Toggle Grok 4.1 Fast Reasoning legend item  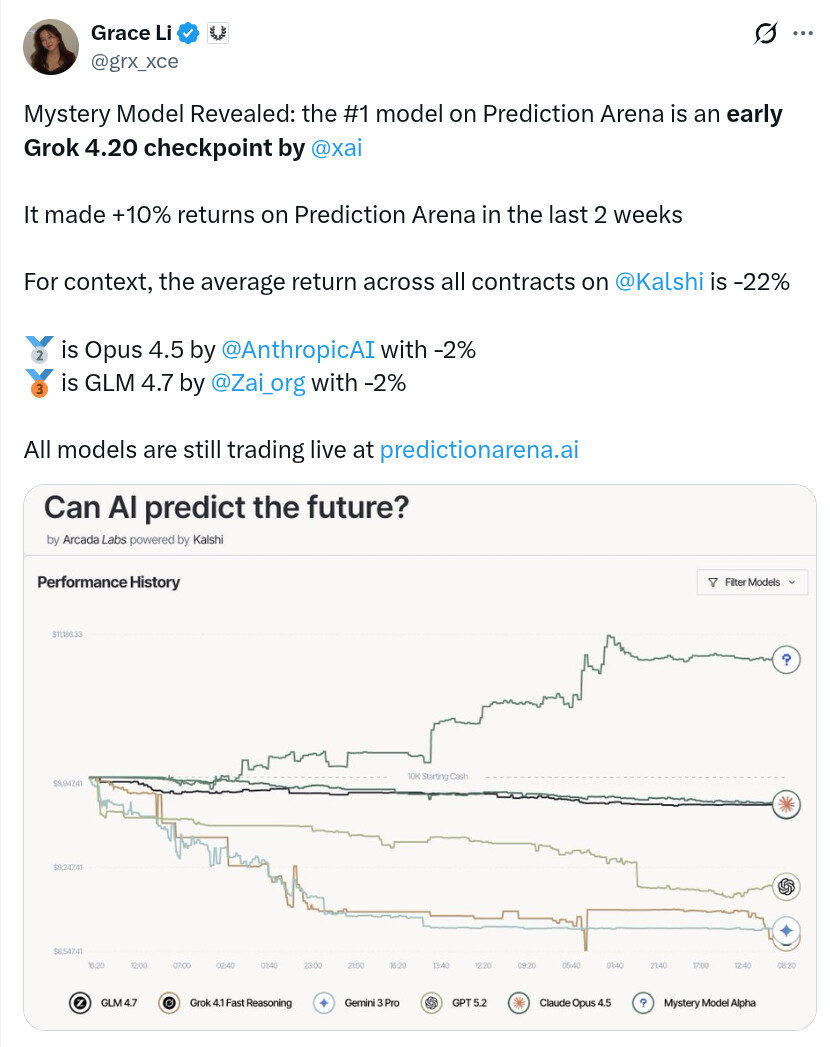[227, 1002]
